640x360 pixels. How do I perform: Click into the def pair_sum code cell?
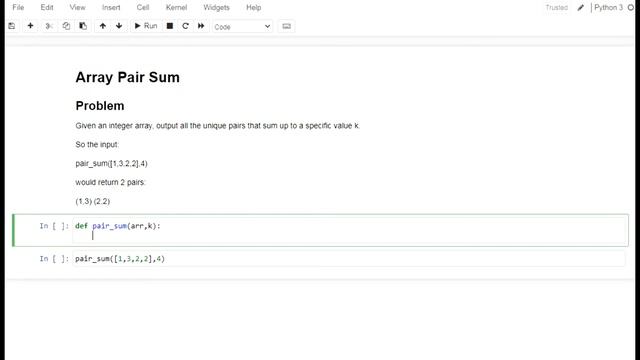[350, 230]
